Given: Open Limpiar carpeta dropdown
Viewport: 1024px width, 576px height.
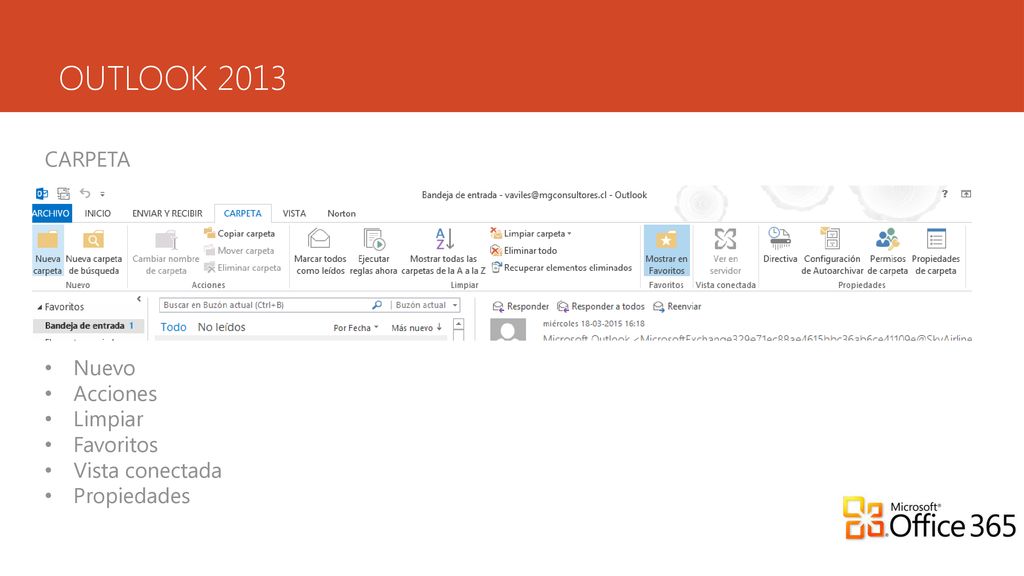Looking at the screenshot, I should click(x=531, y=233).
